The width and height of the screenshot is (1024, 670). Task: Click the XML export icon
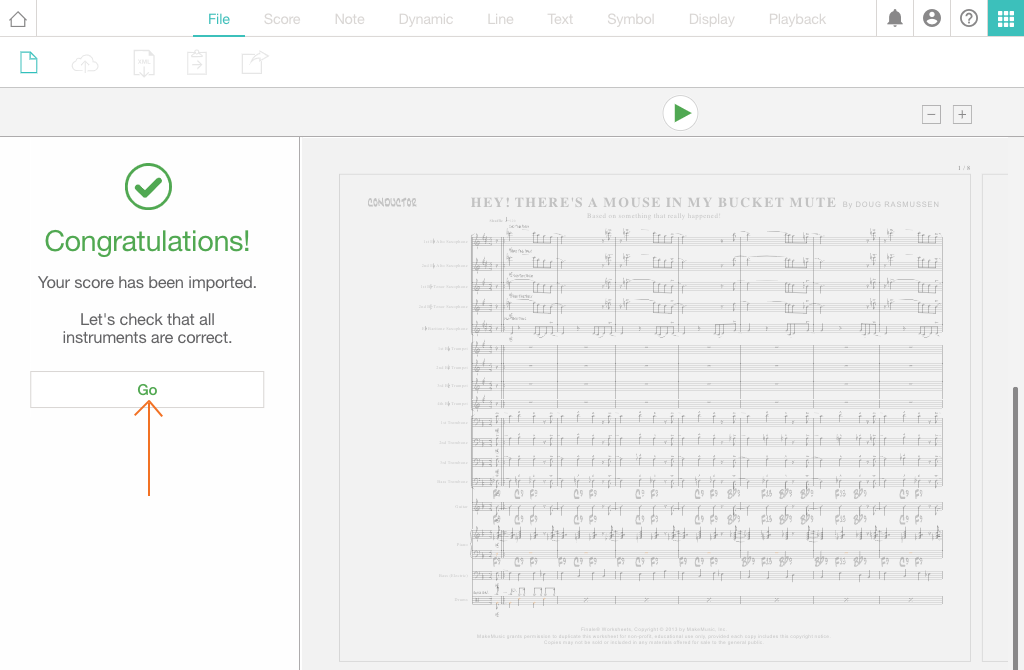point(144,63)
